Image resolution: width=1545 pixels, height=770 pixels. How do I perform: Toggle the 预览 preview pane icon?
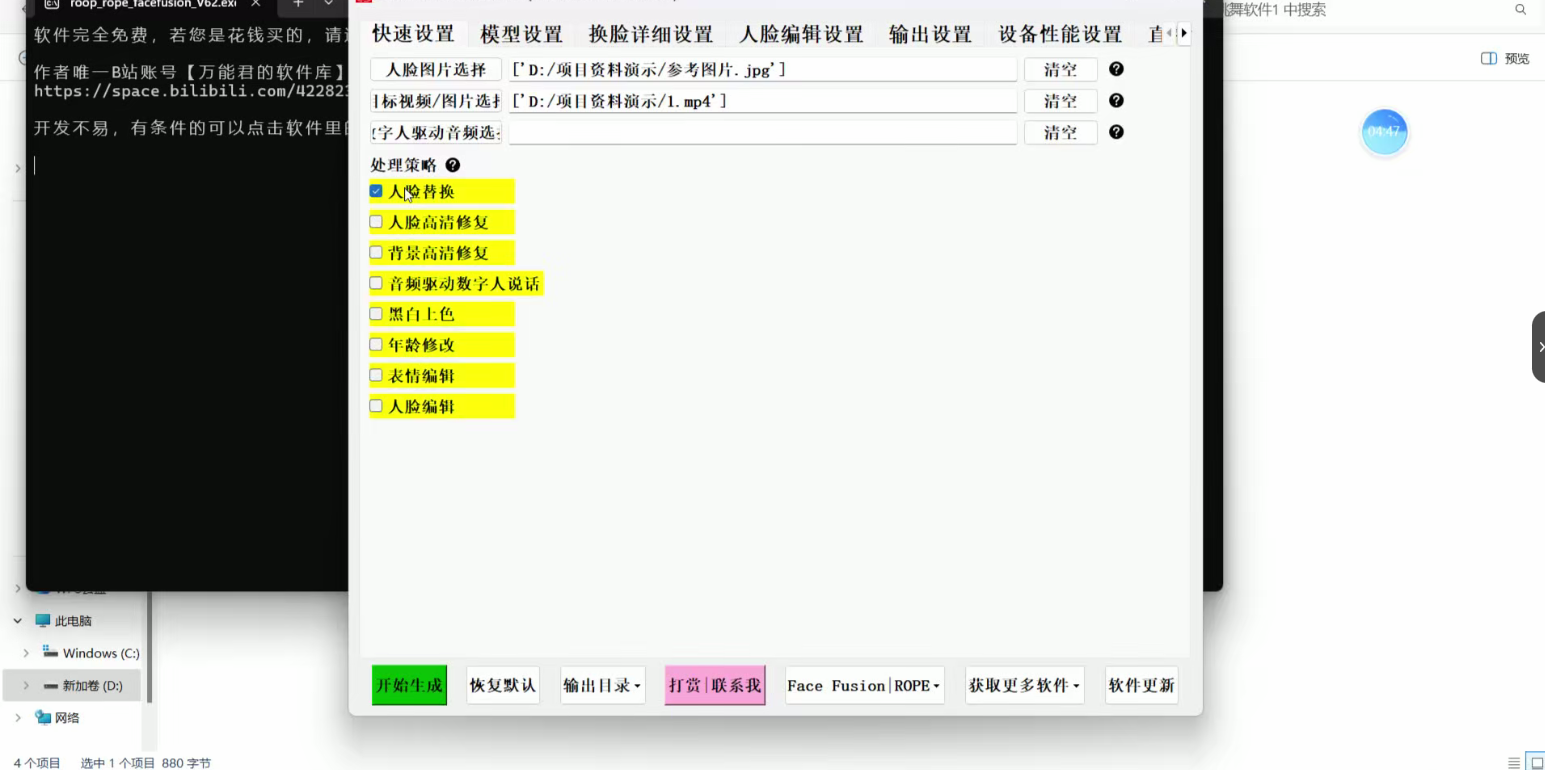coord(1488,59)
